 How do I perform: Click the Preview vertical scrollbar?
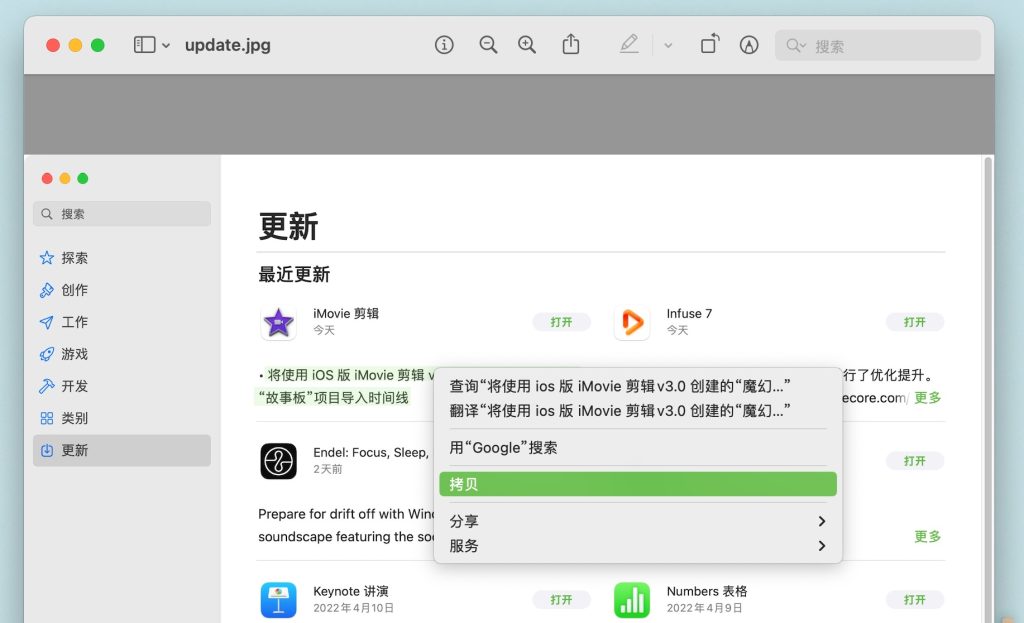click(x=988, y=389)
